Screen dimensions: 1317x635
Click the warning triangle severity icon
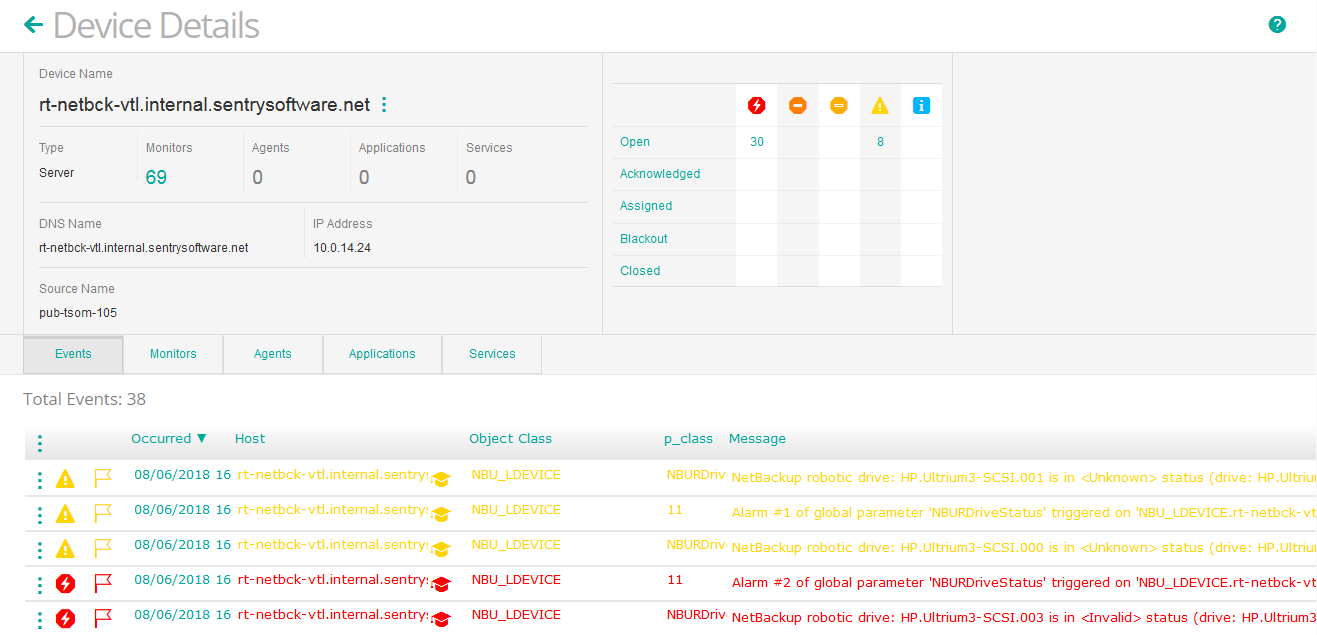pyautogui.click(x=880, y=105)
